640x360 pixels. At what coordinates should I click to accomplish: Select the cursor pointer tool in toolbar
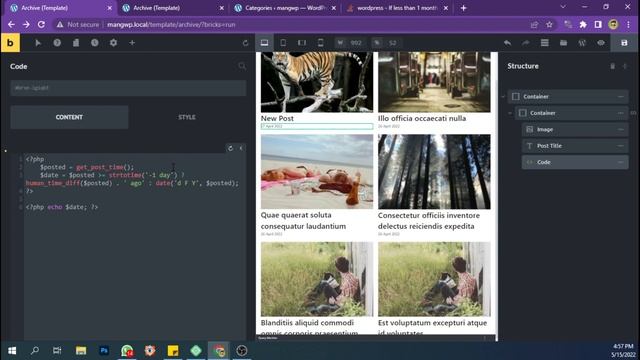[38, 43]
